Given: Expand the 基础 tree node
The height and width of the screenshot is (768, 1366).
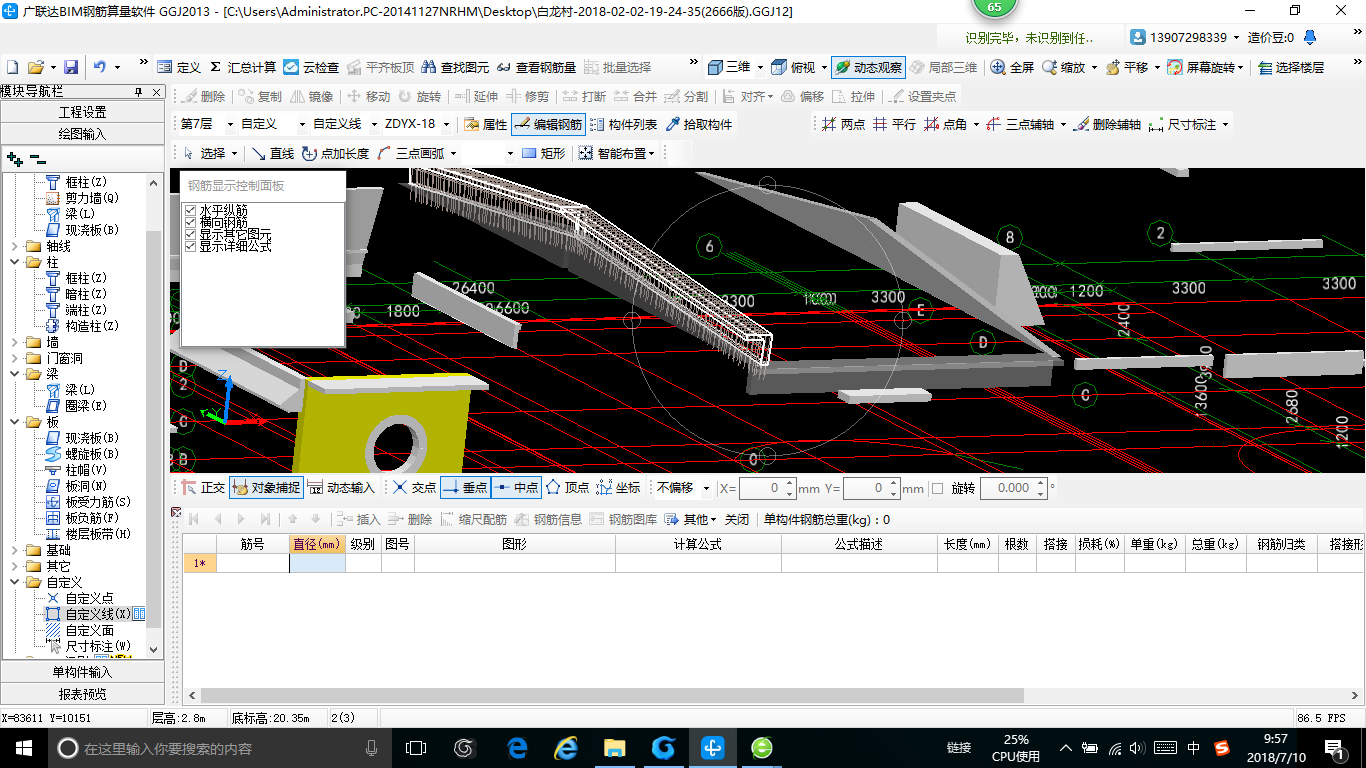Looking at the screenshot, I should coord(14,550).
